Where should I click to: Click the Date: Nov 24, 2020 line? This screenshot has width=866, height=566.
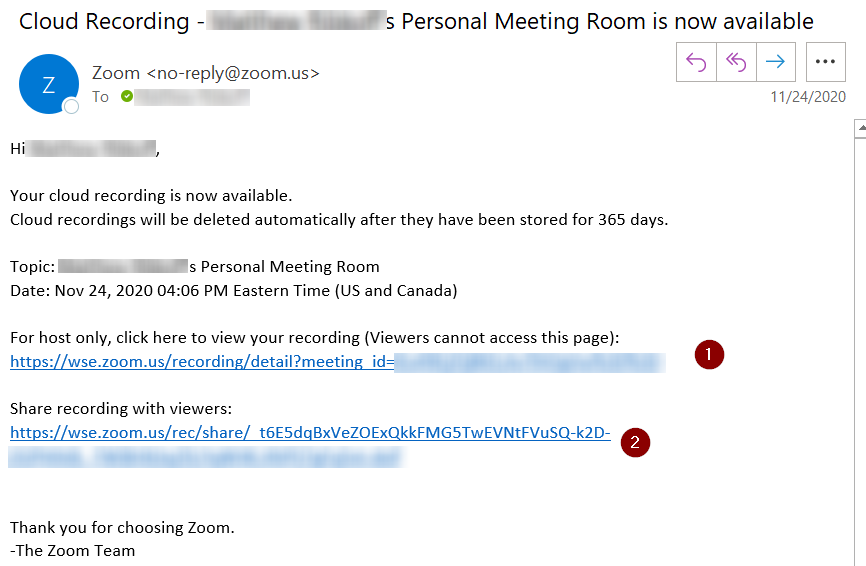[234, 291]
